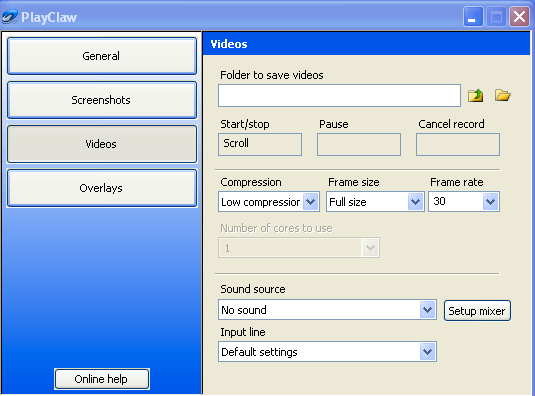
Task: Click the Number of cores dropdown arrow
Action: [371, 248]
